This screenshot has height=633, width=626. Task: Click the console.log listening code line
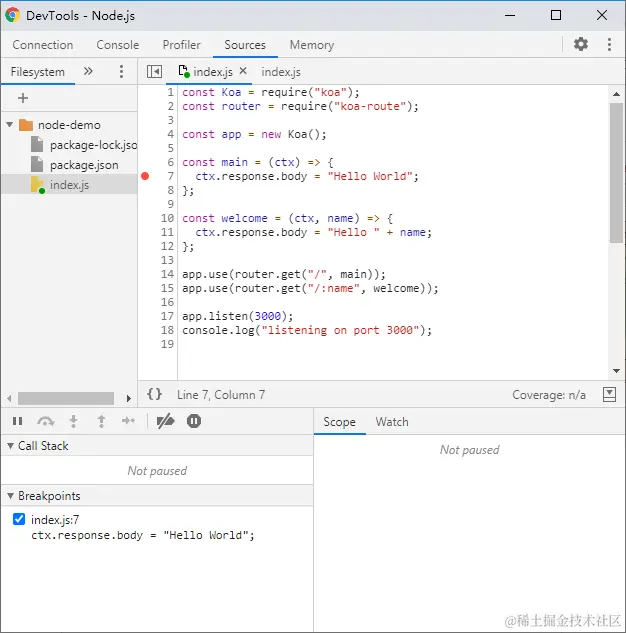[307, 330]
